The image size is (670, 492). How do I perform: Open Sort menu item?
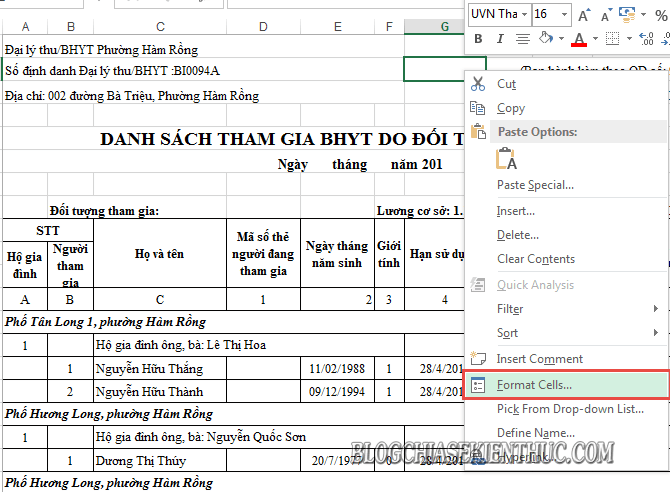point(565,333)
